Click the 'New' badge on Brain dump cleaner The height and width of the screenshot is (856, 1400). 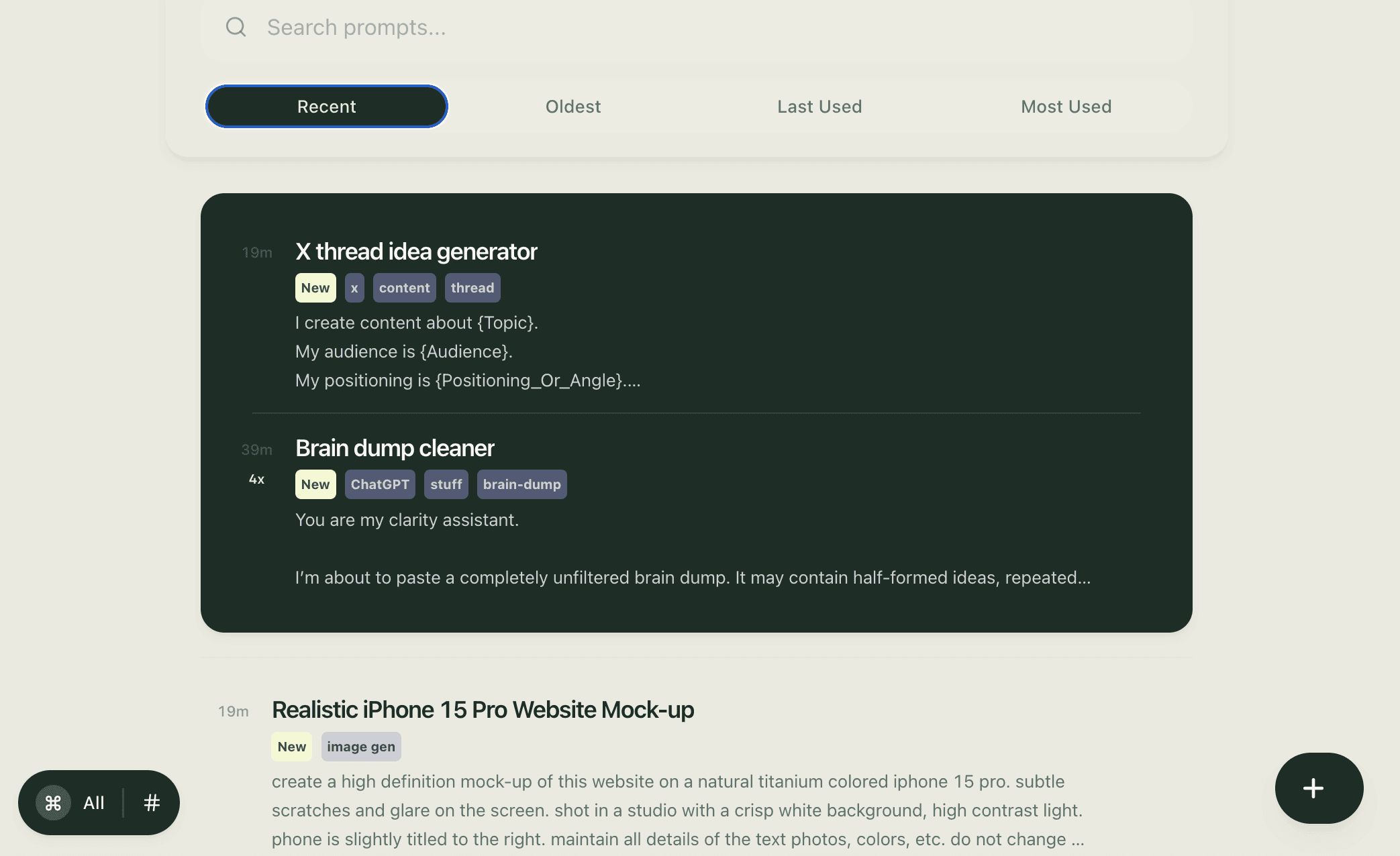click(x=315, y=484)
